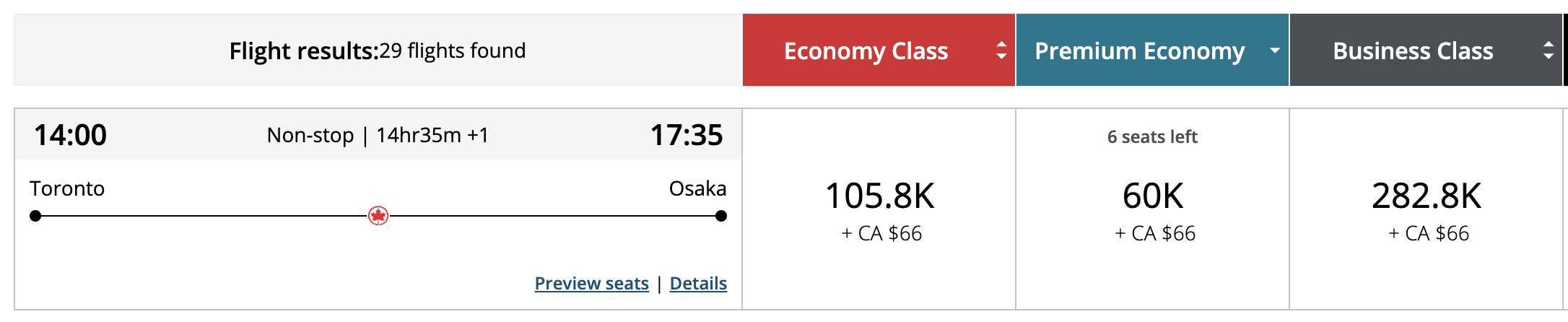Click the Toronto origin dot on route line
The height and width of the screenshot is (322, 1568).
click(35, 216)
